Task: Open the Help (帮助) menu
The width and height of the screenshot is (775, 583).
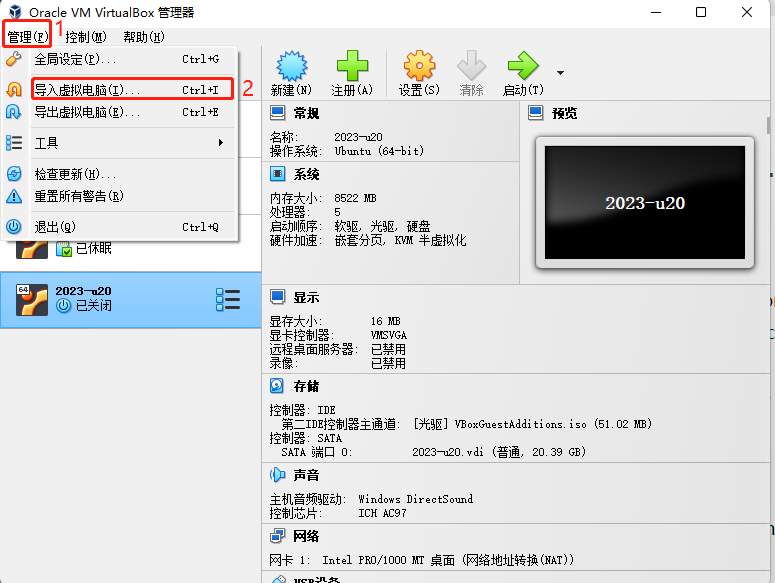Action: 143,37
